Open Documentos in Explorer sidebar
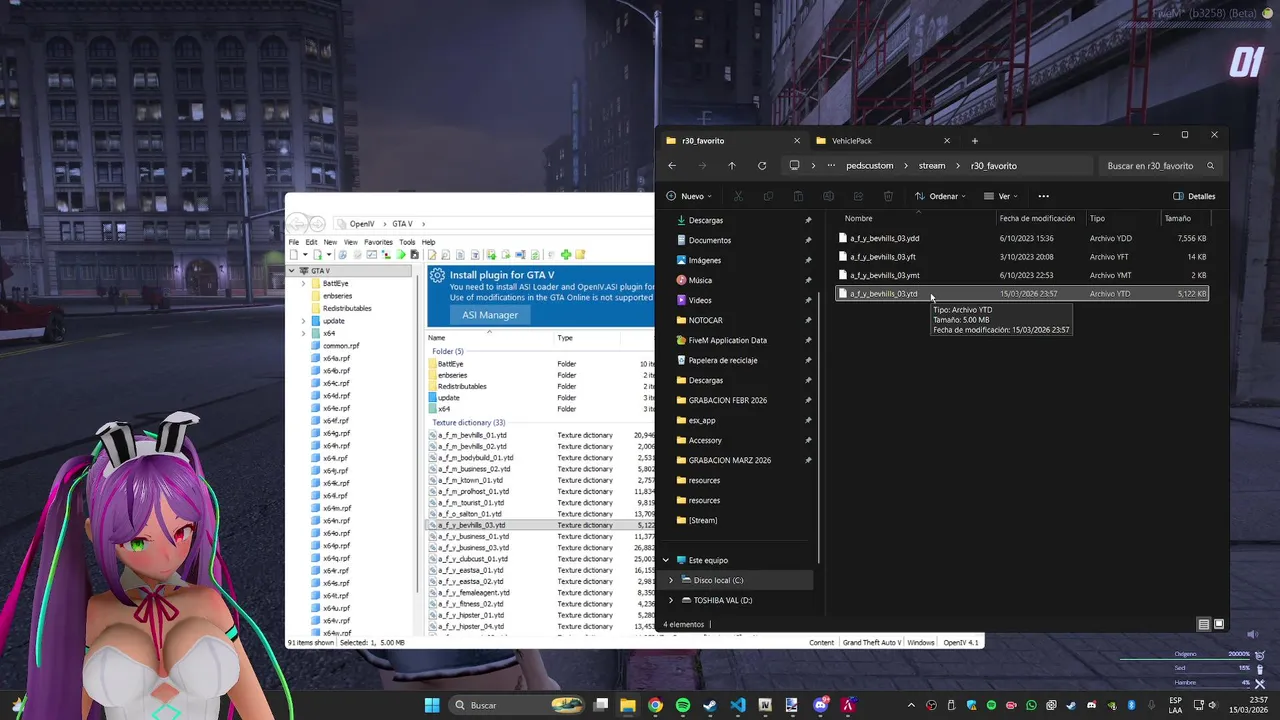The height and width of the screenshot is (720, 1280). 710,240
